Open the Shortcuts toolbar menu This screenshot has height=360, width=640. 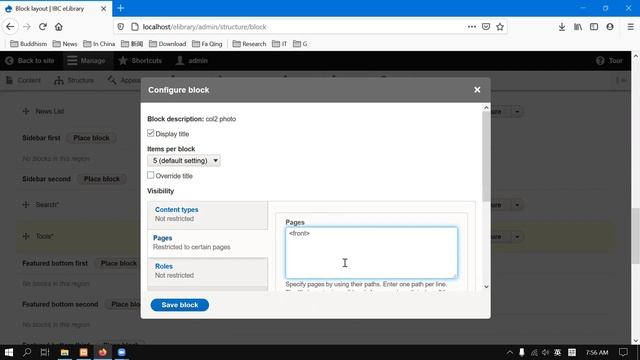pos(140,61)
